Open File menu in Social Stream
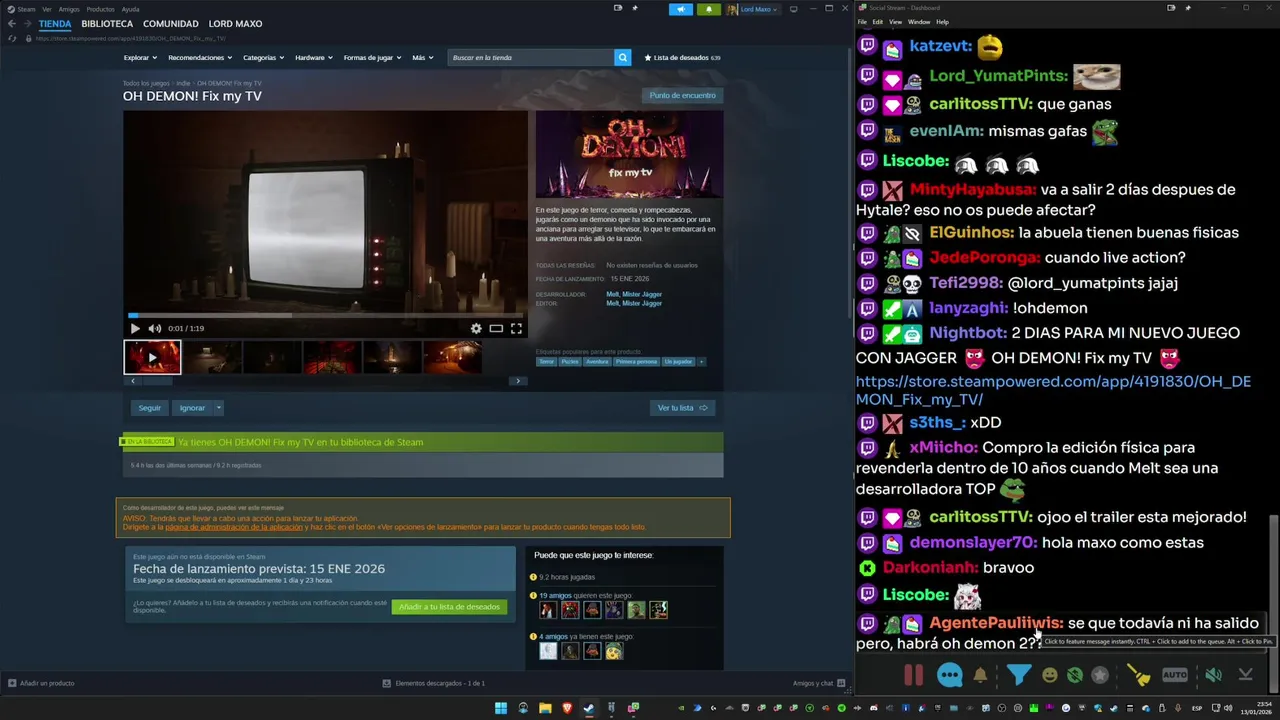1280x720 pixels. [x=862, y=22]
